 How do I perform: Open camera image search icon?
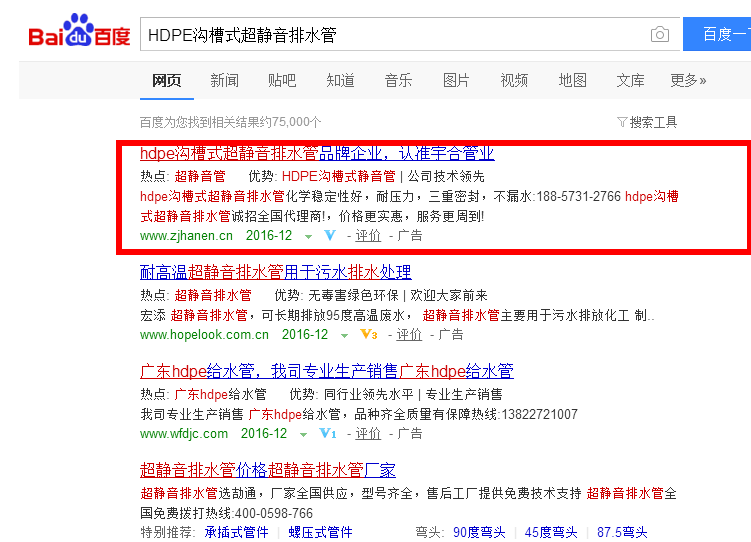[x=660, y=34]
